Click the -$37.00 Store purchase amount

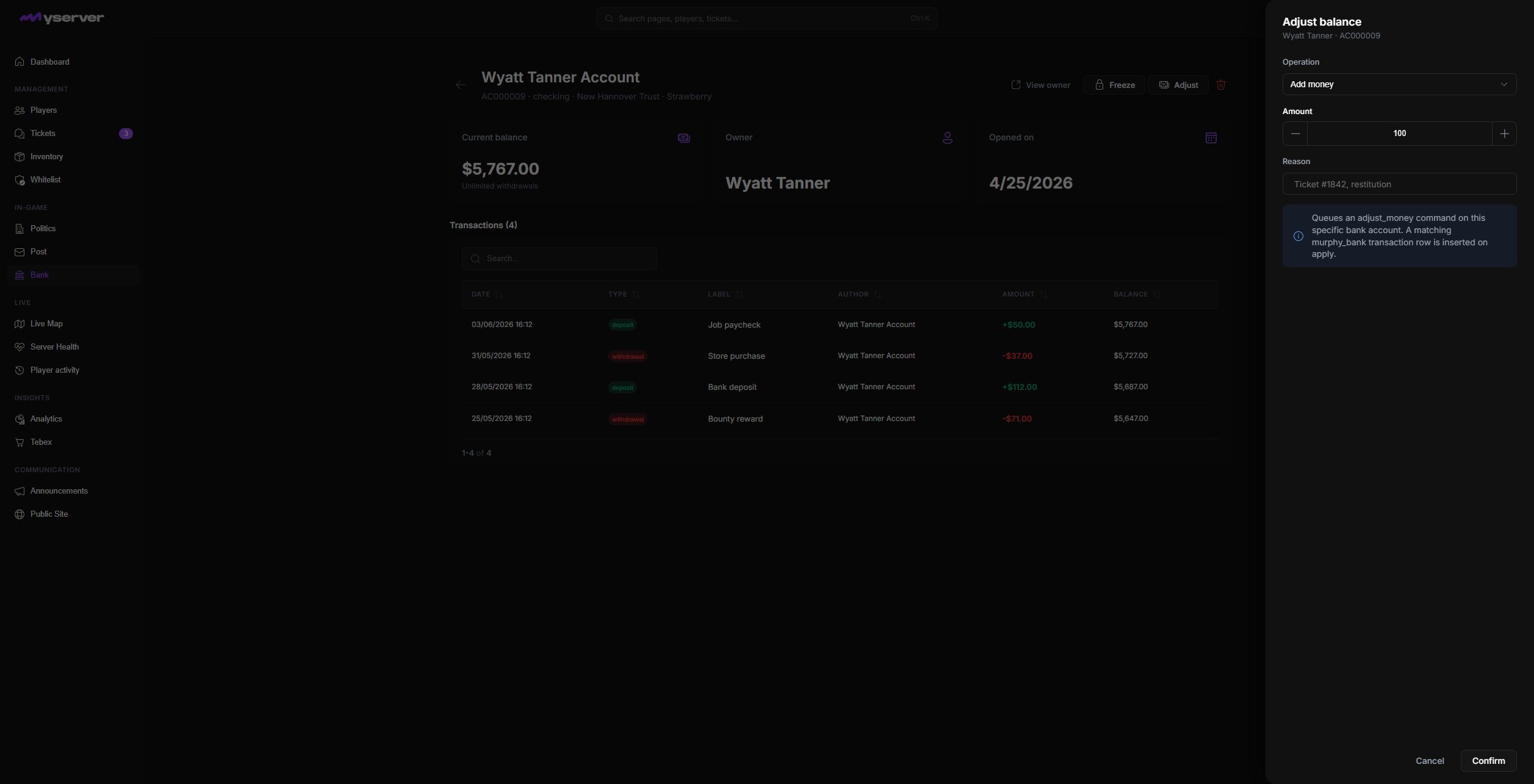(x=1017, y=356)
